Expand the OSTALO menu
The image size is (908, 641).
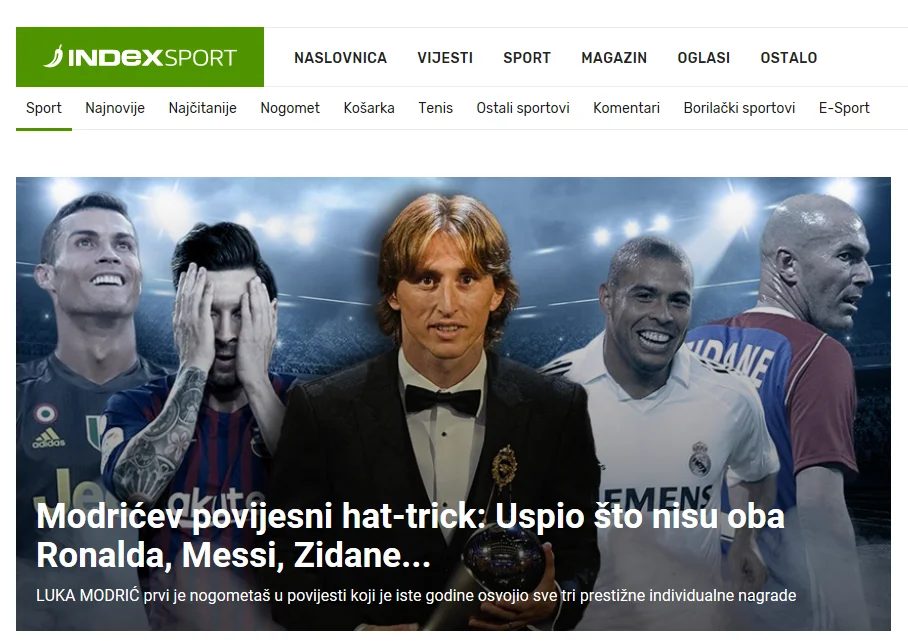[789, 58]
